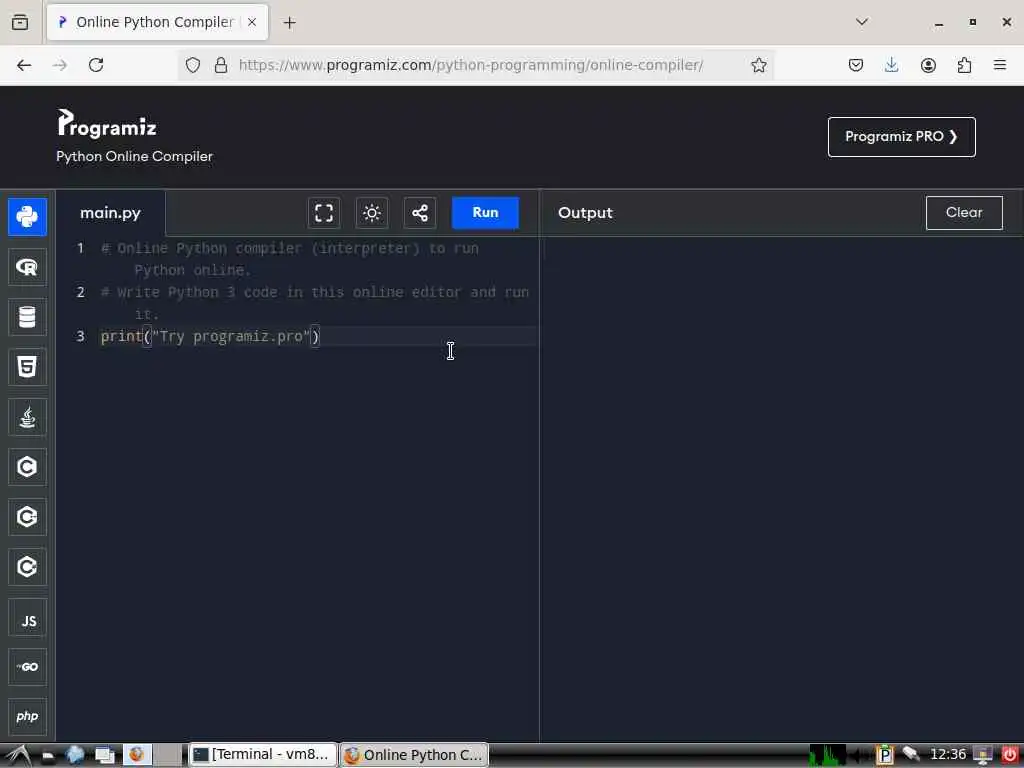Share the code via share icon
1024x768 pixels.
[420, 213]
